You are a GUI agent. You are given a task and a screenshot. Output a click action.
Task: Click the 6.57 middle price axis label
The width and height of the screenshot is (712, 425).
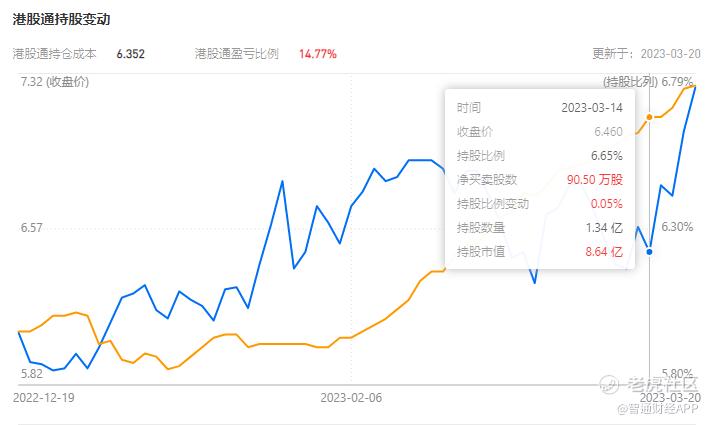31,227
